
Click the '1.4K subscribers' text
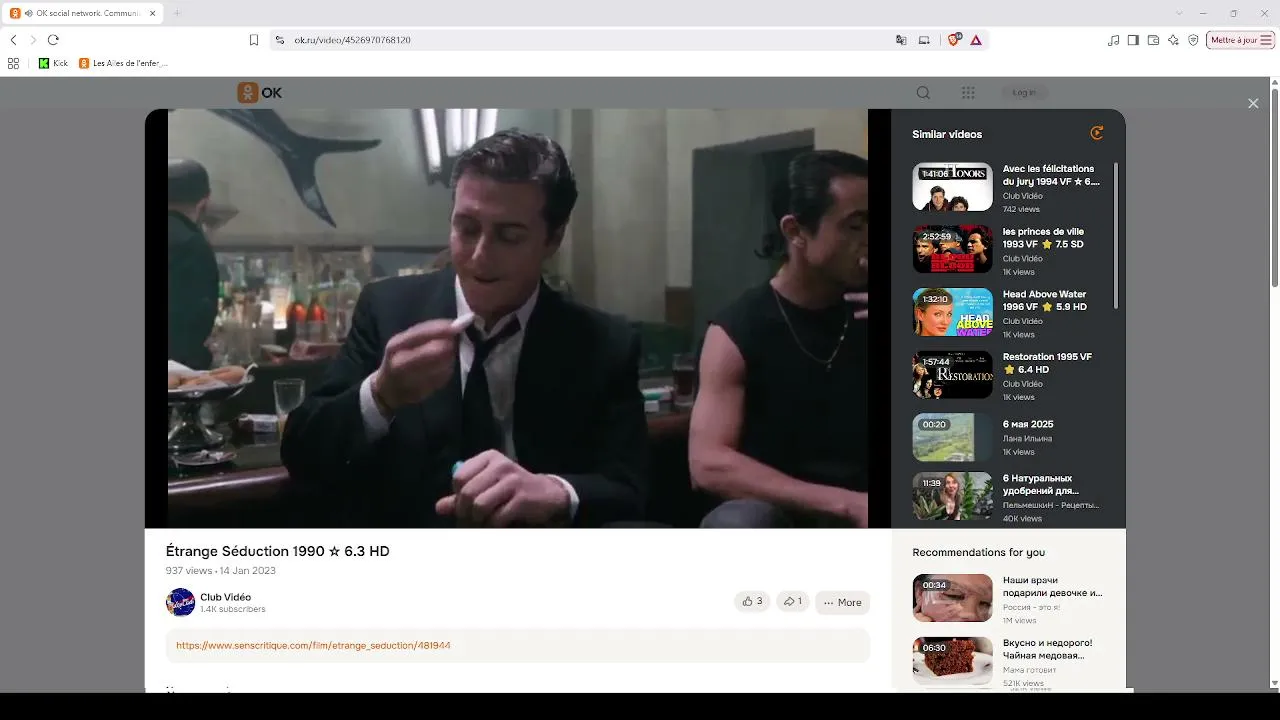233,610
